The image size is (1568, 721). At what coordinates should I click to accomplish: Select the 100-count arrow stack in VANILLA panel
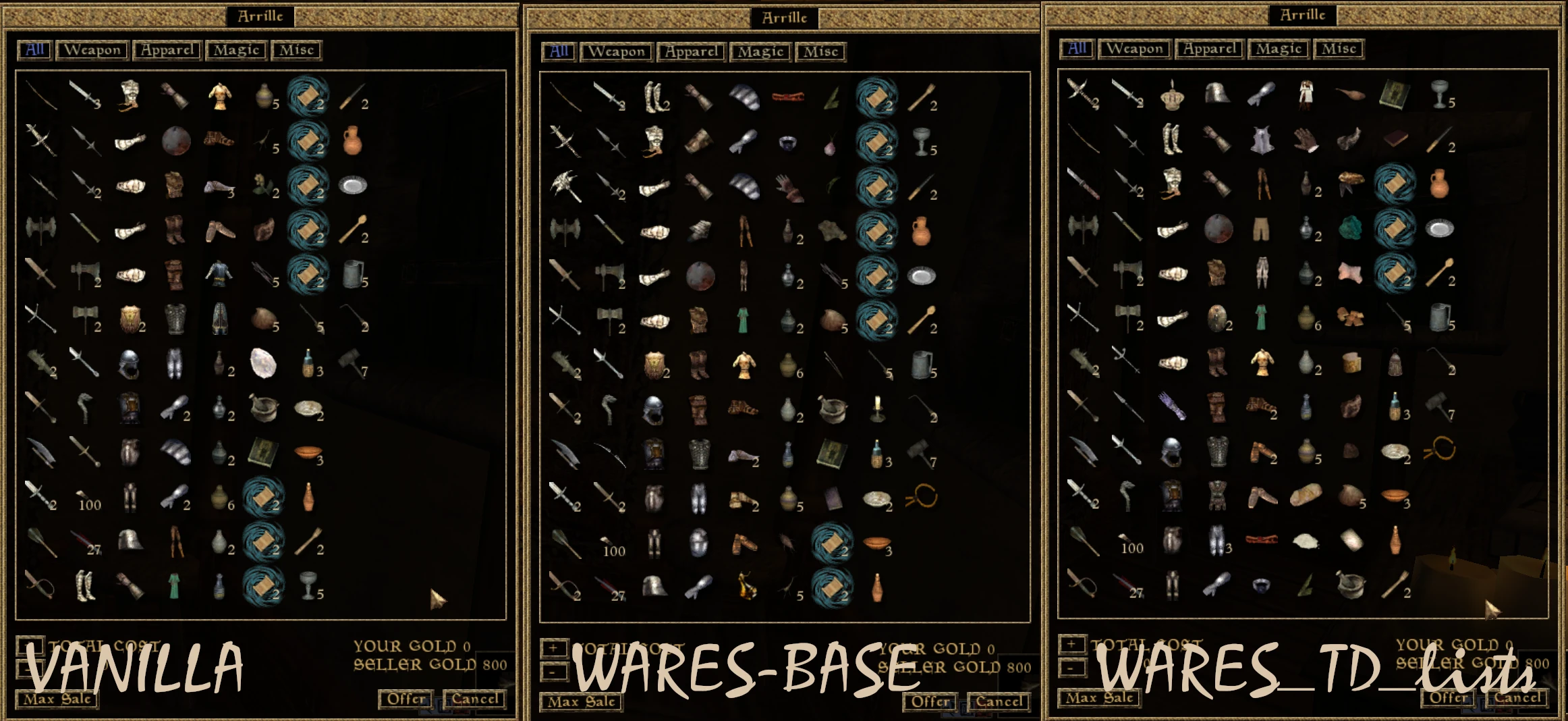pyautogui.click(x=86, y=498)
